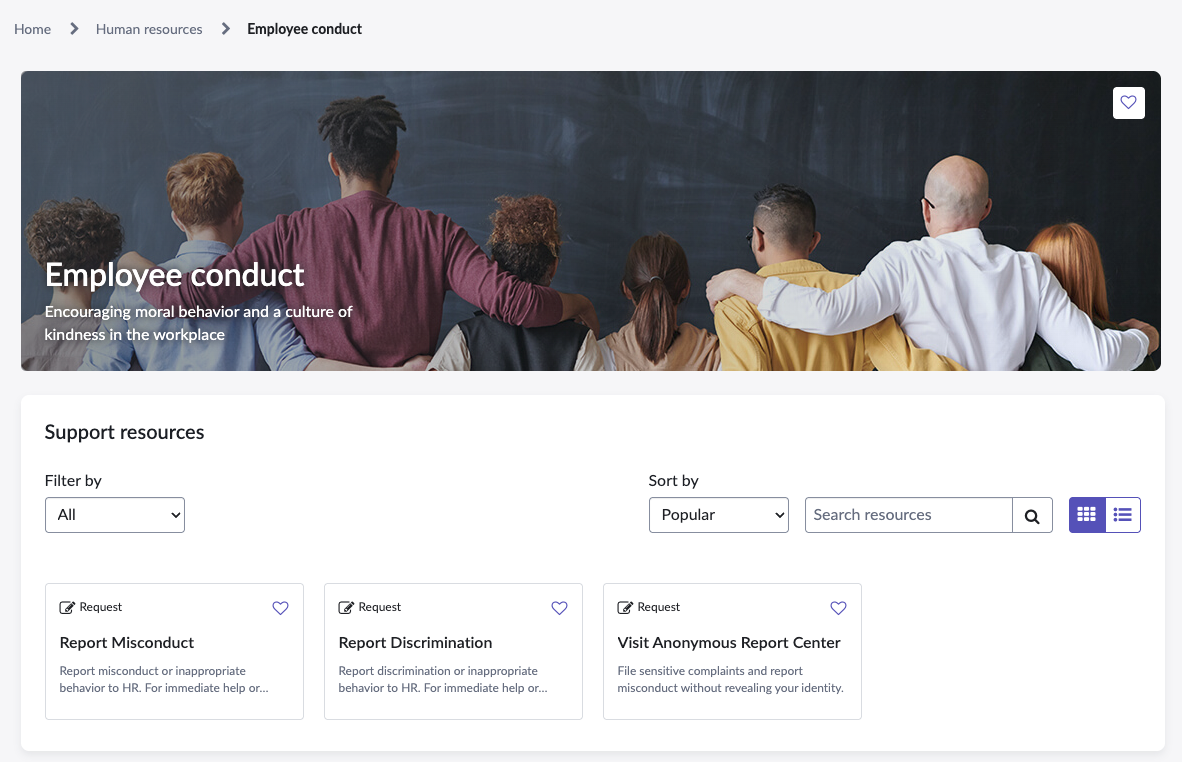1182x762 pixels.
Task: Go to Human resources breadcrumb
Action: tap(149, 29)
